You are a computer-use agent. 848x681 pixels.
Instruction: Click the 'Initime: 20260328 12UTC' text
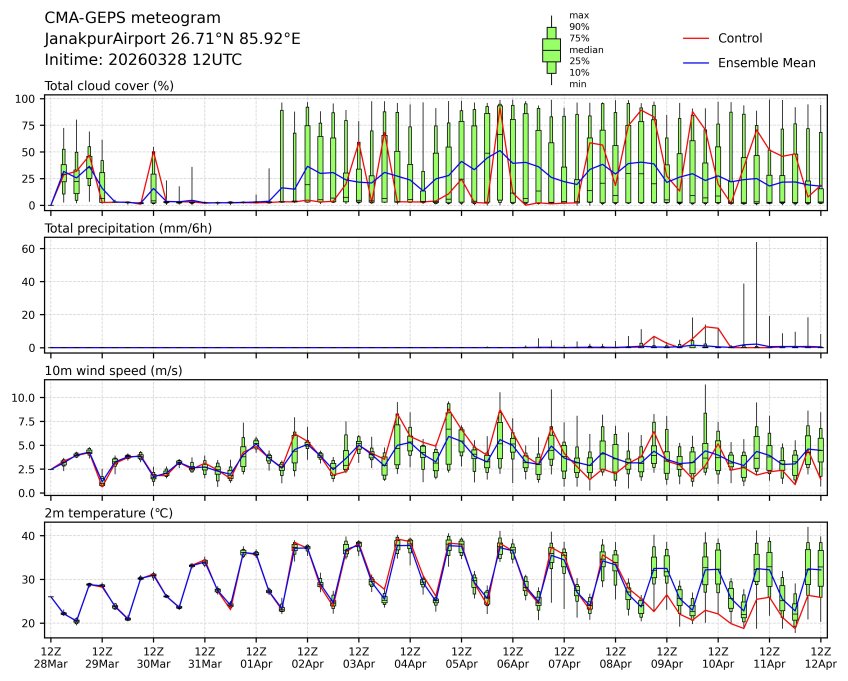pyautogui.click(x=143, y=60)
